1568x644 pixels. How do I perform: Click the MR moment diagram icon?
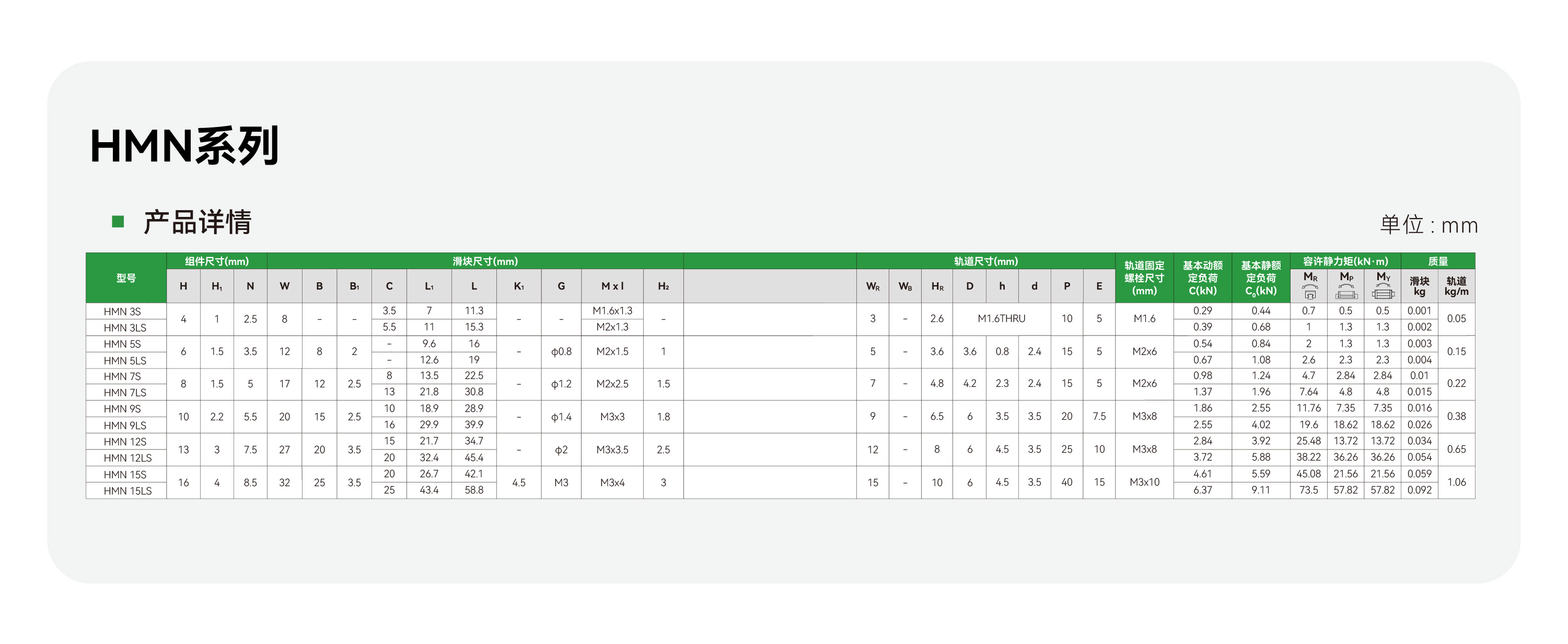tap(1310, 294)
